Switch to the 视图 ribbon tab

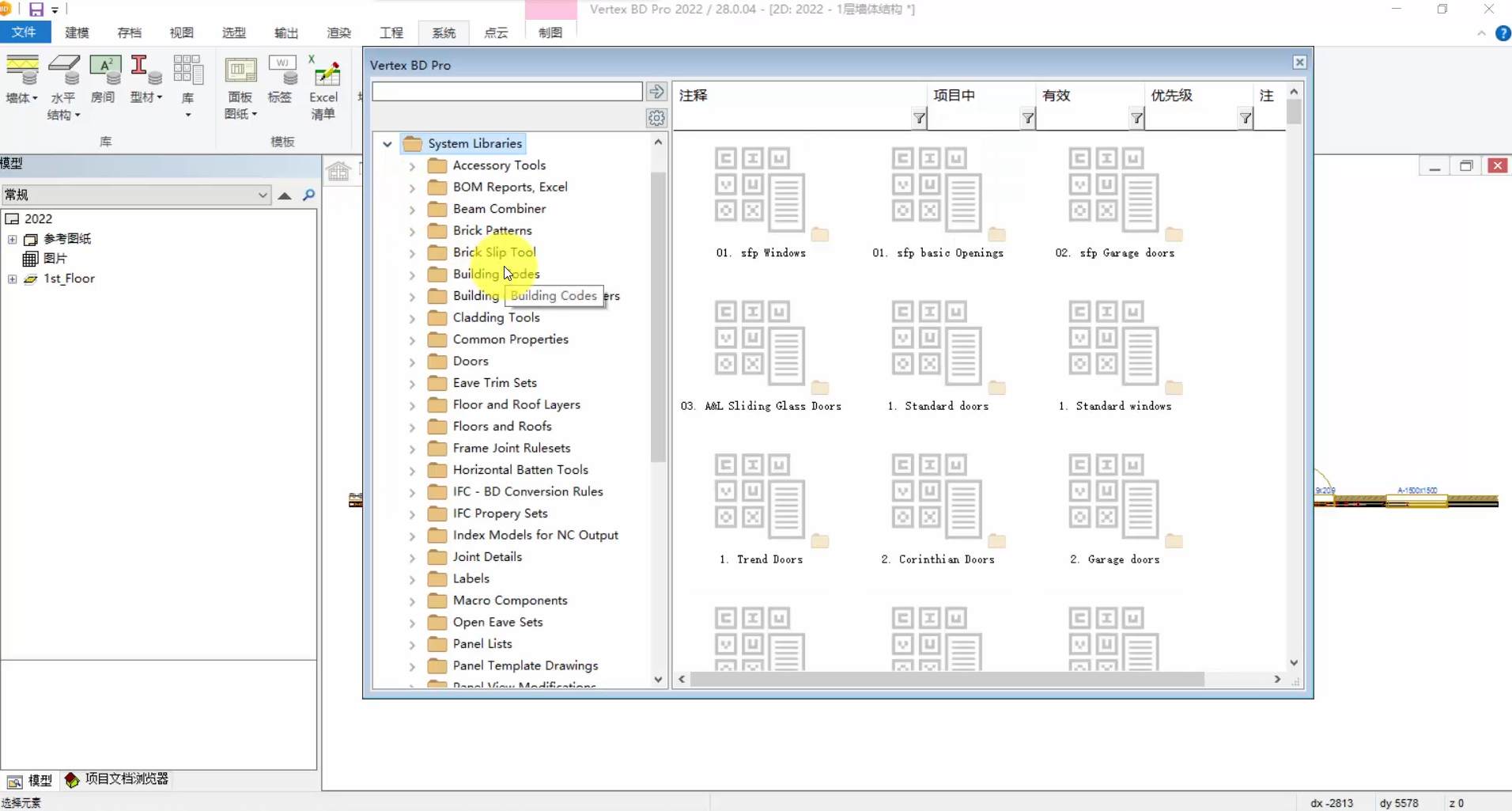(181, 32)
